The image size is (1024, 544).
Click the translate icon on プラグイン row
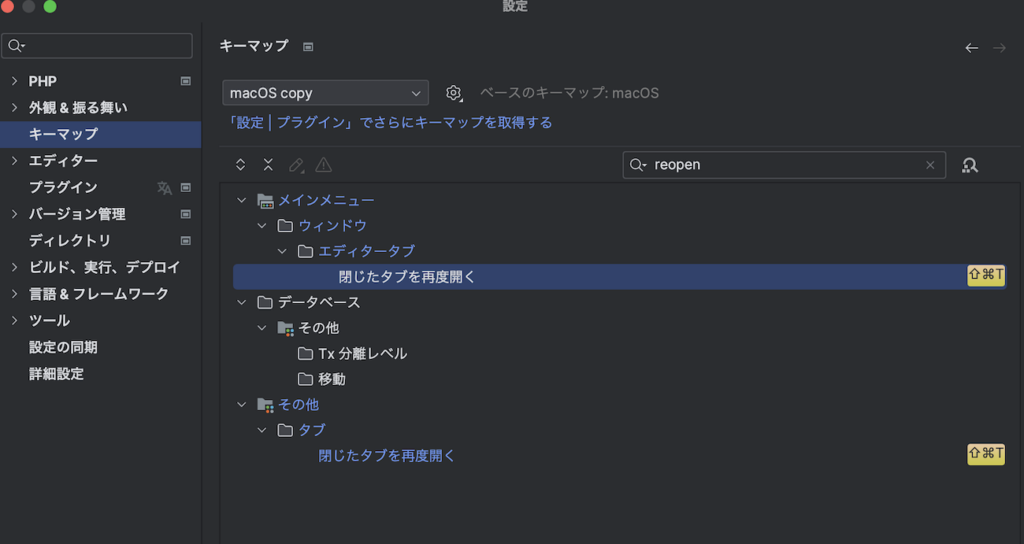pyautogui.click(x=165, y=188)
